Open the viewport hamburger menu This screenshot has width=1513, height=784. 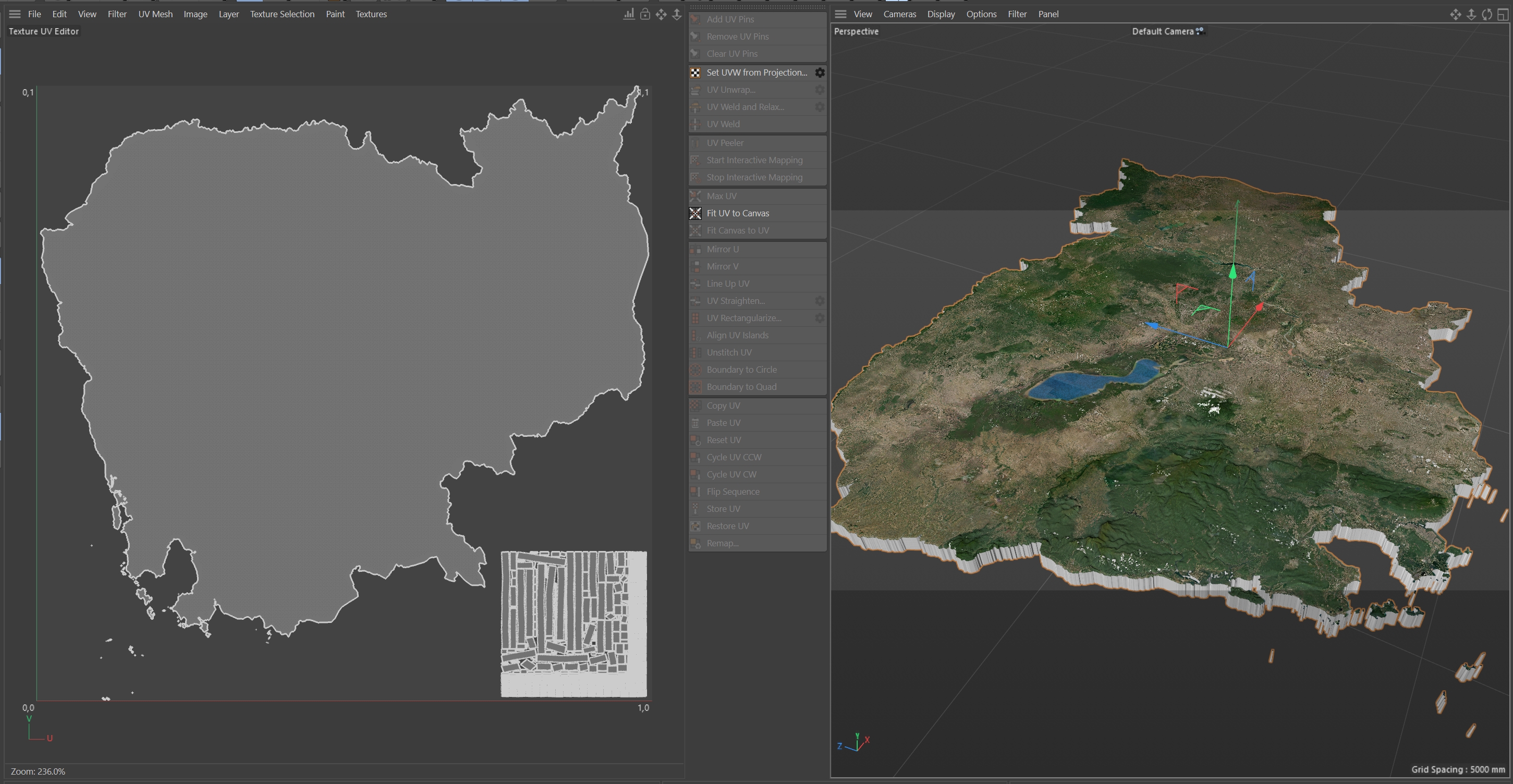pos(840,14)
